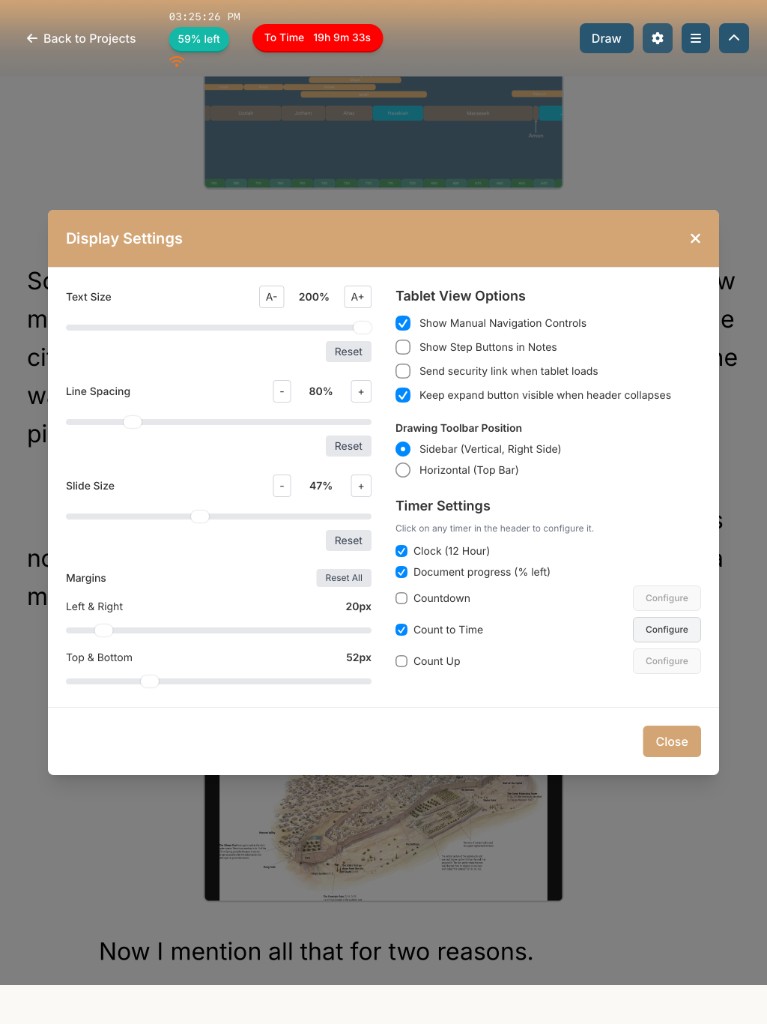Uncheck Keep expand button visible option

coord(403,395)
